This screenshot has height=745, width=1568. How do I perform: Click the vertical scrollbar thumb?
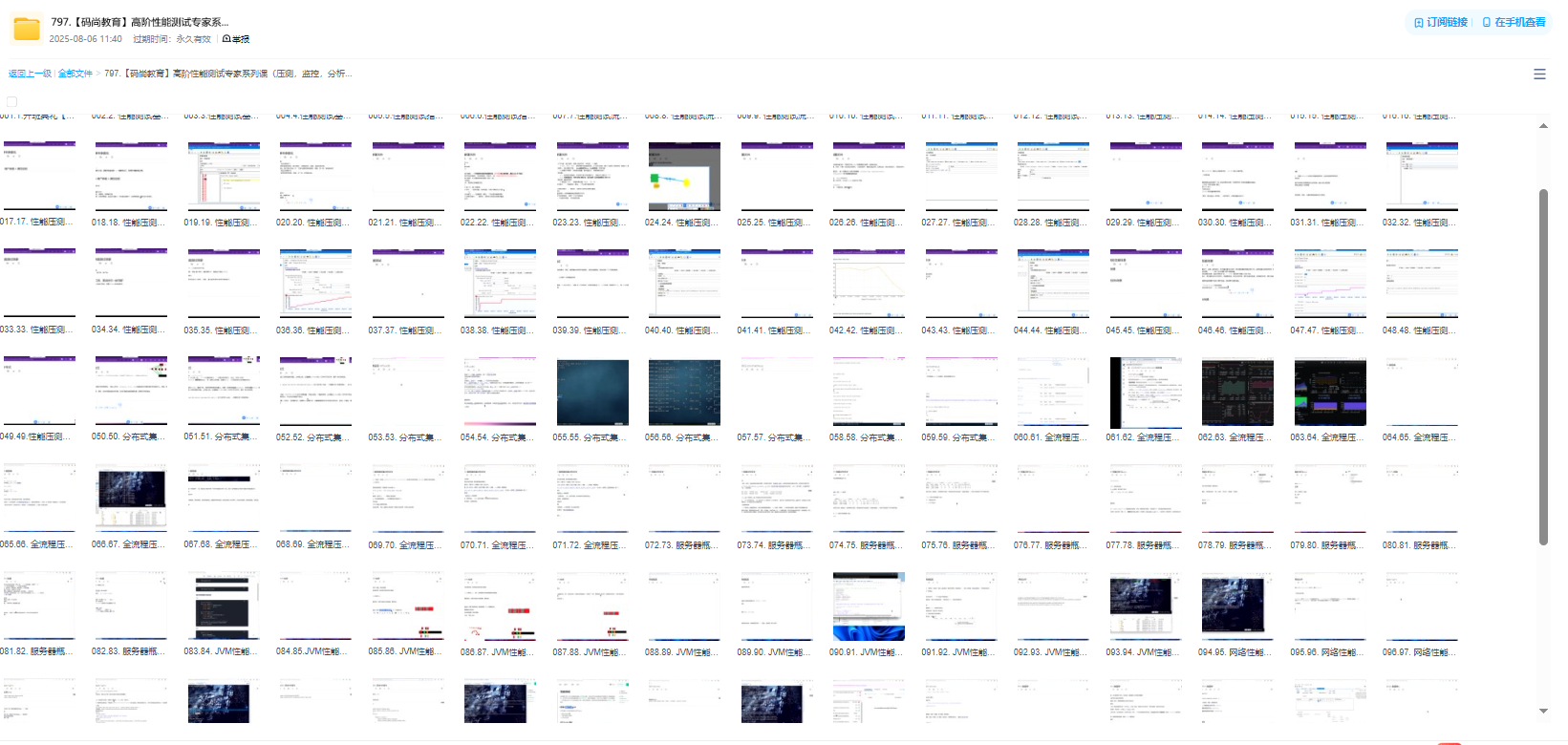(1543, 367)
